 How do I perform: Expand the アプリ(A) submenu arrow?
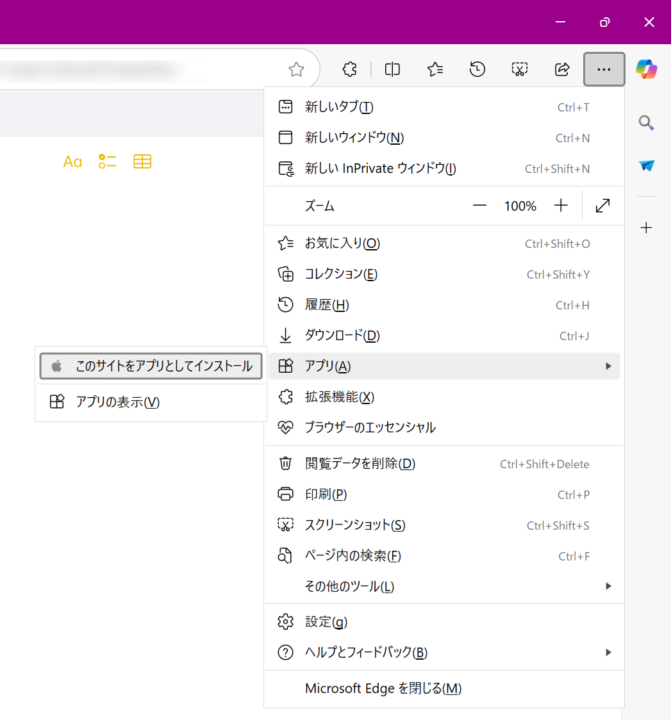click(608, 366)
